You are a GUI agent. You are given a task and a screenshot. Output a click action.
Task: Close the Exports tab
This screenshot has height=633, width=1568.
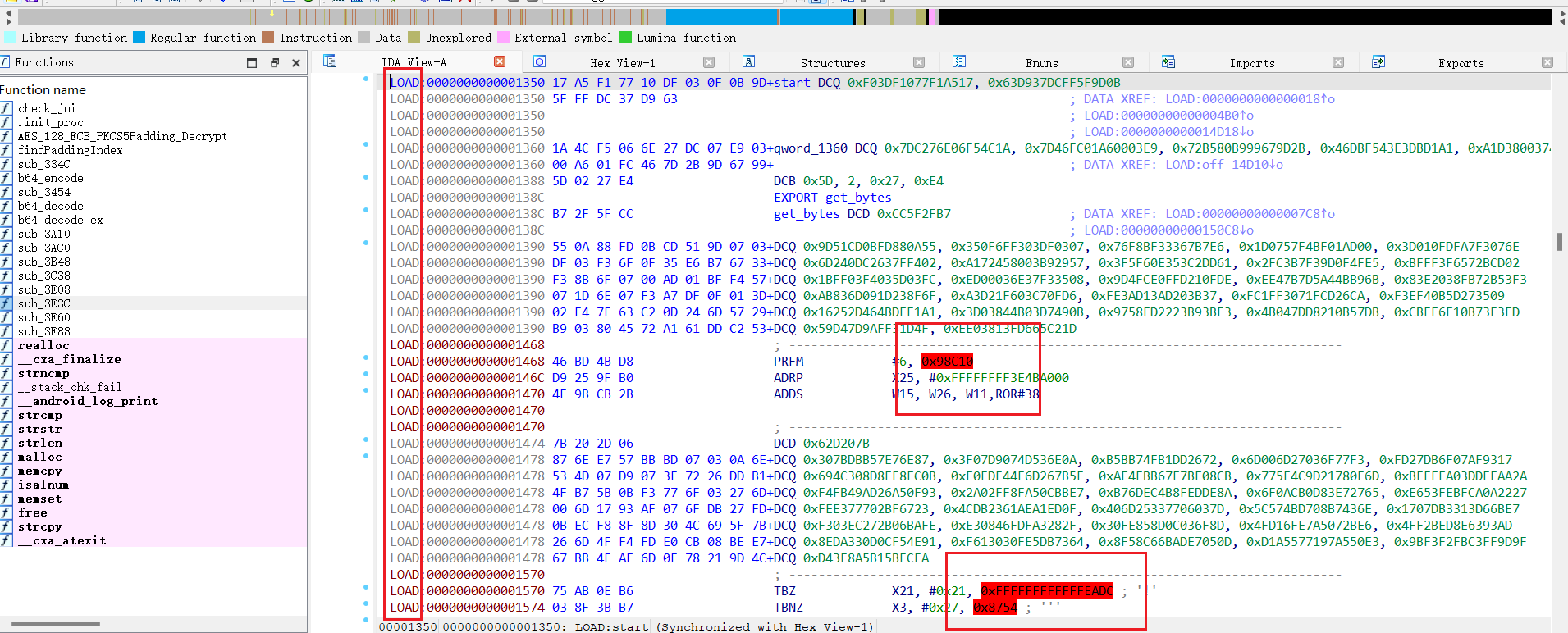pos(1547,62)
